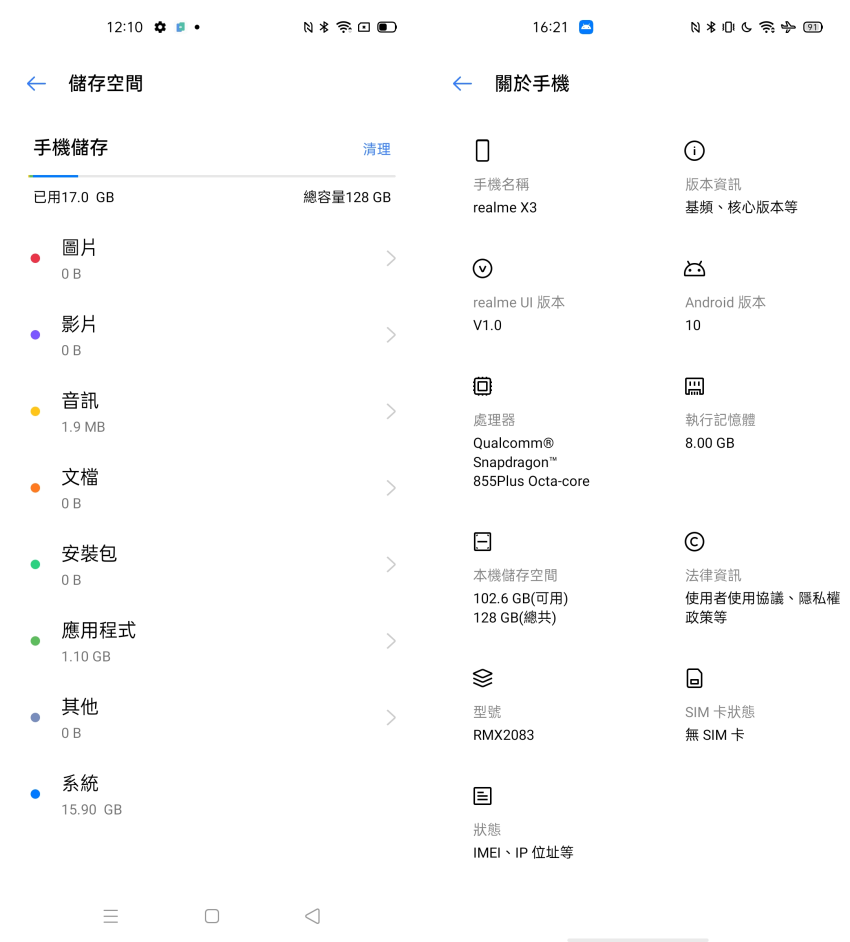Tap the circled V icon for realme UI 版本
This screenshot has height=942, width=850.
point(482,268)
